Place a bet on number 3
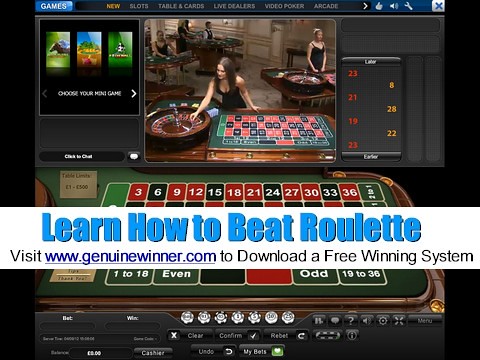Image resolution: width=480 pixels, height=360 pixels. pos(138,192)
